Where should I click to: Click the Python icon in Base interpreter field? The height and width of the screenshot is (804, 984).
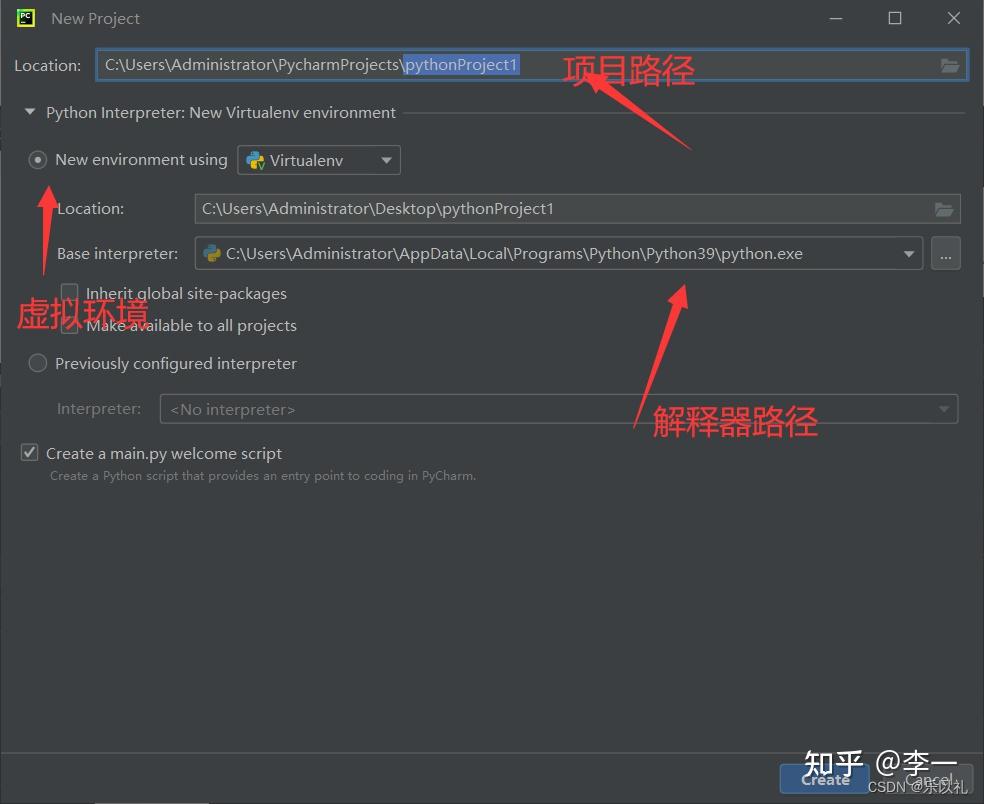click(212, 253)
